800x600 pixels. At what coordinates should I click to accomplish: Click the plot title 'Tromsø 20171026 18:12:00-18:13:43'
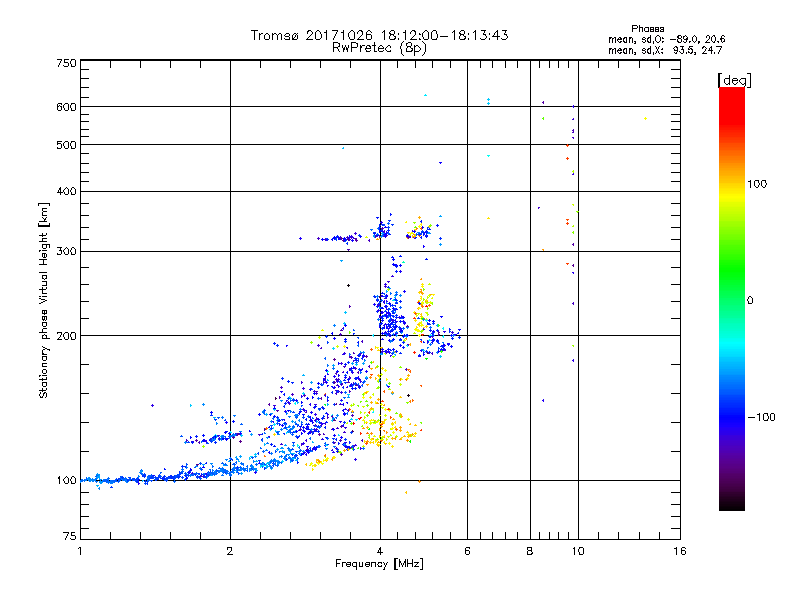(379, 35)
